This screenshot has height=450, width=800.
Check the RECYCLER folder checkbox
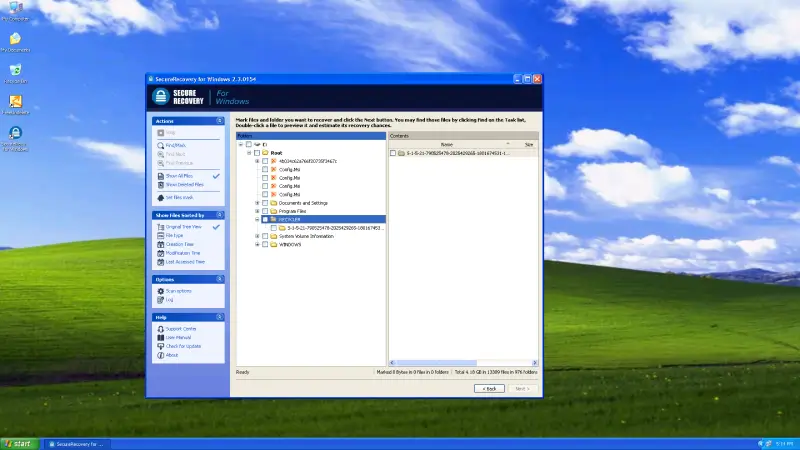[x=265, y=219]
